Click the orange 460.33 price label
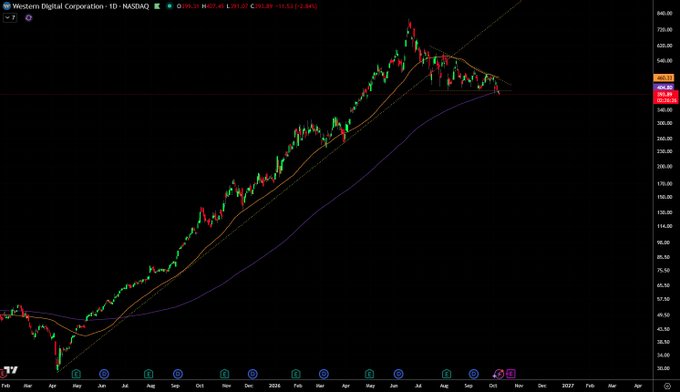This screenshot has height=392, width=680. 664,78
